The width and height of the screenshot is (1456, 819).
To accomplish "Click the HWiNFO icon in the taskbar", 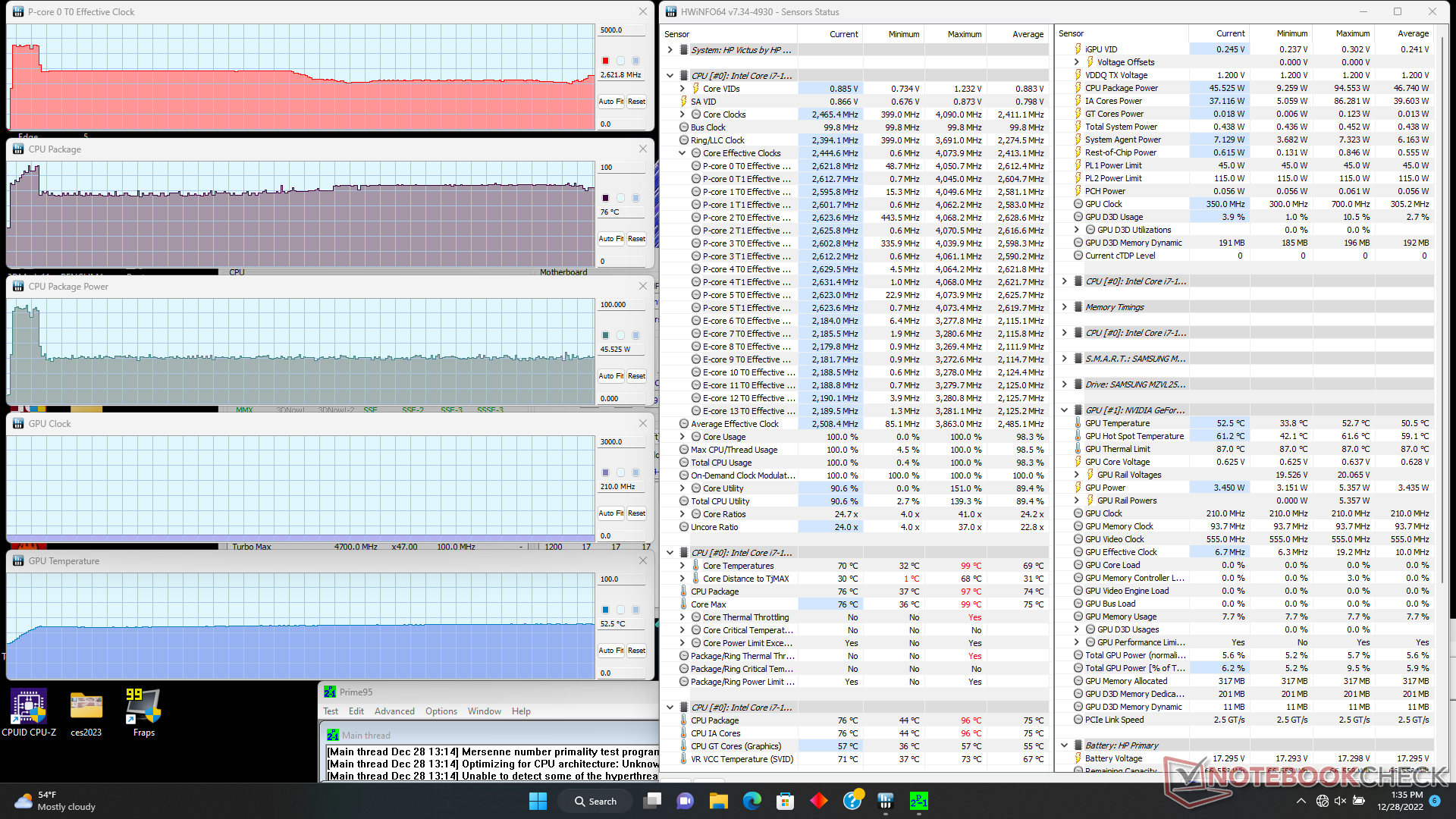I will pos(885,801).
